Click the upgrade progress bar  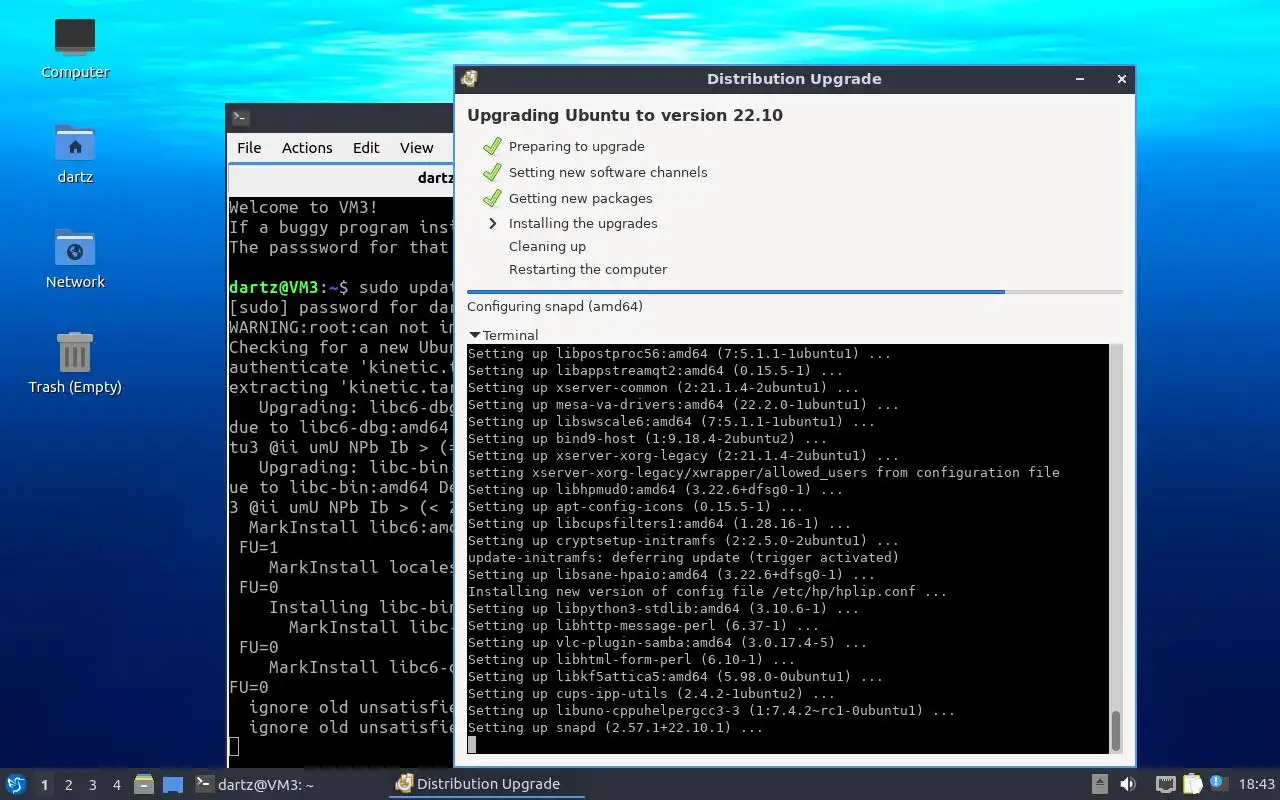click(795, 292)
